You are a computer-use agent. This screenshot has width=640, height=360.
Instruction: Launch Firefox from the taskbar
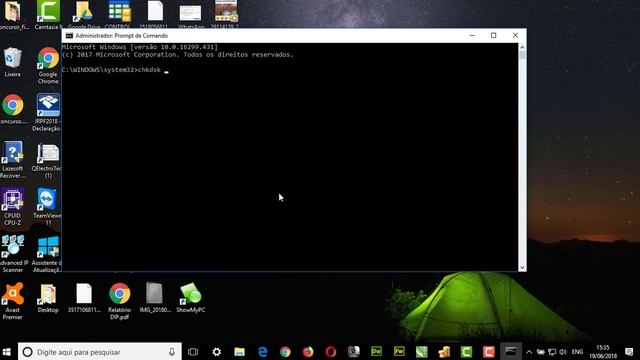click(308, 352)
